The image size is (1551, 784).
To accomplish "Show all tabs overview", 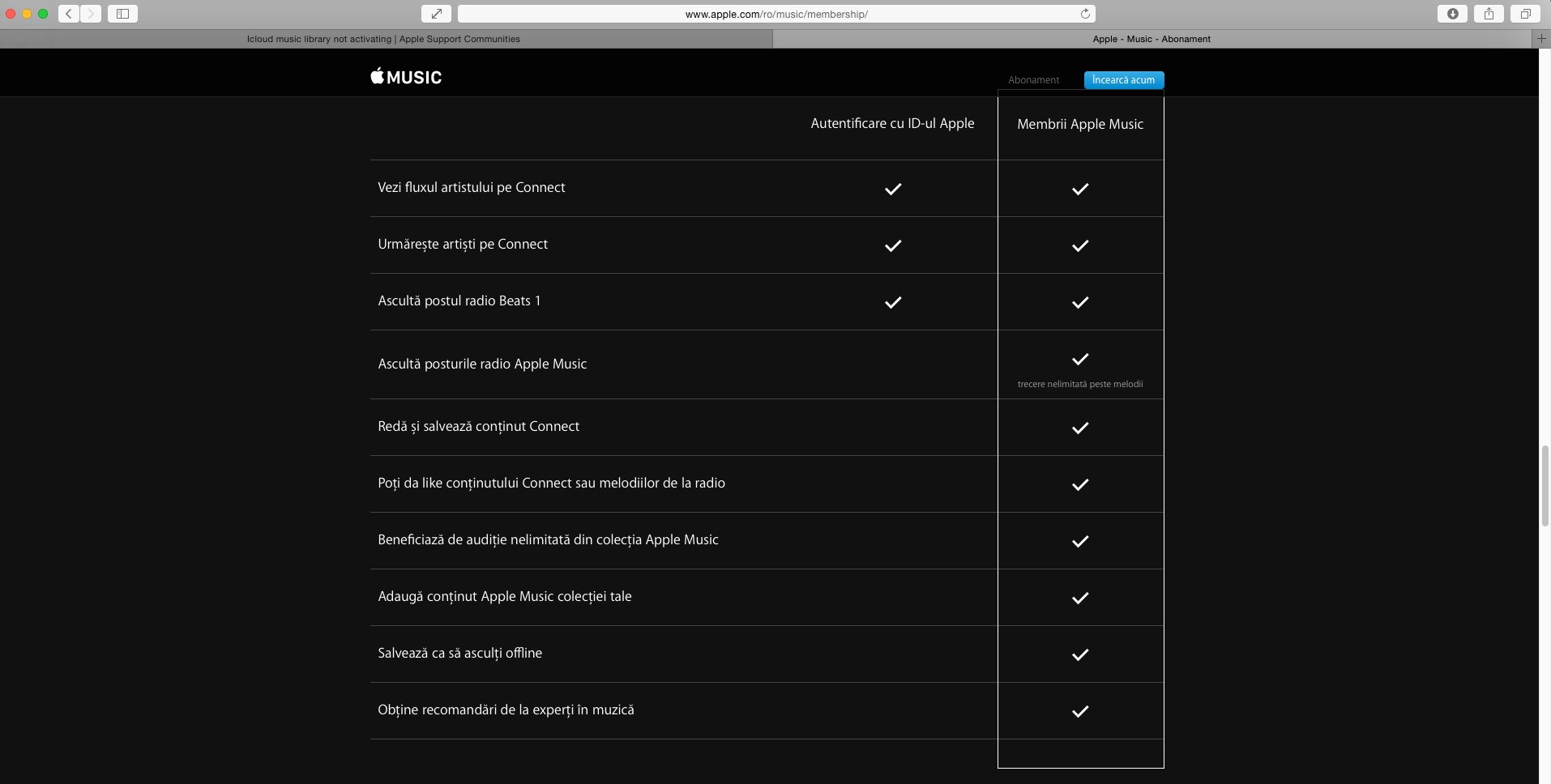I will 1525,14.
